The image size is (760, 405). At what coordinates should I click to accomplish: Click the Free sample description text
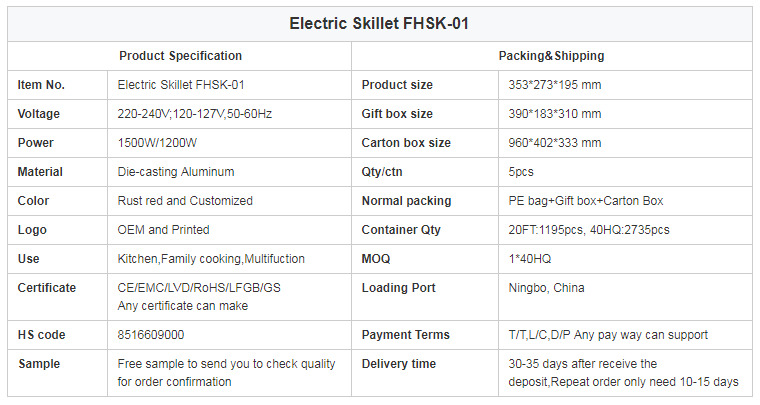click(226, 373)
